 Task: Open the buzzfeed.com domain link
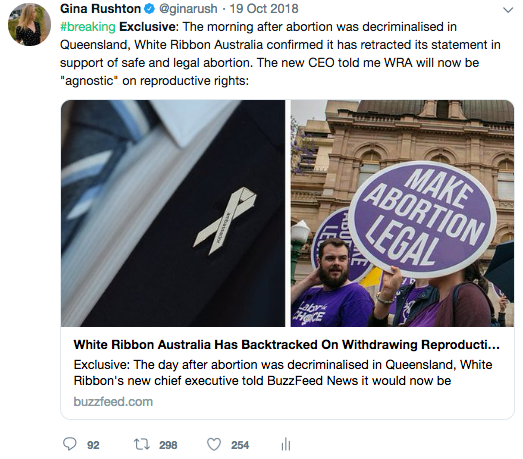click(x=113, y=402)
